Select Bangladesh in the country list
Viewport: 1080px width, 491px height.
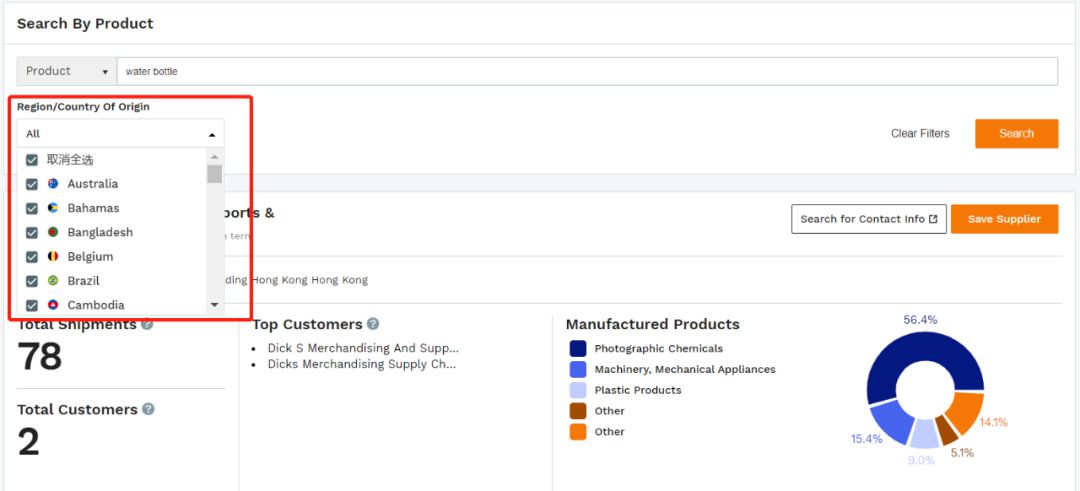click(x=100, y=232)
